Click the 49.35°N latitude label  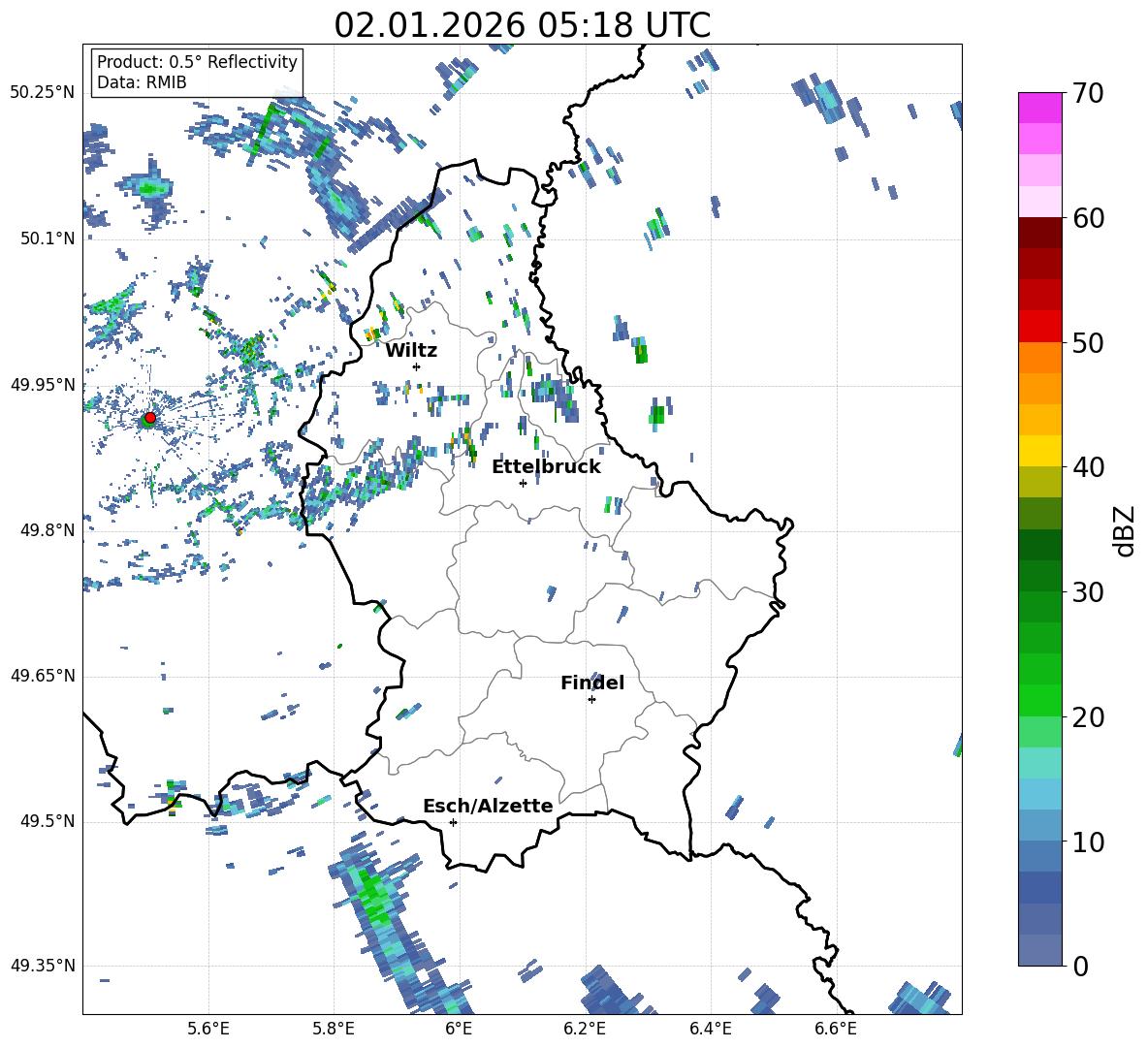point(43,966)
